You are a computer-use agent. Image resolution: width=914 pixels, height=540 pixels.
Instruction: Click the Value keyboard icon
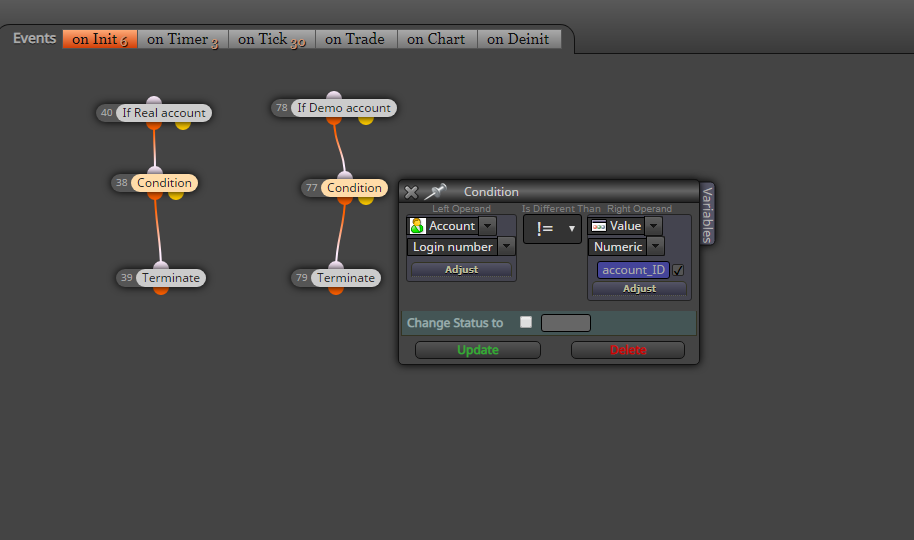tap(599, 226)
